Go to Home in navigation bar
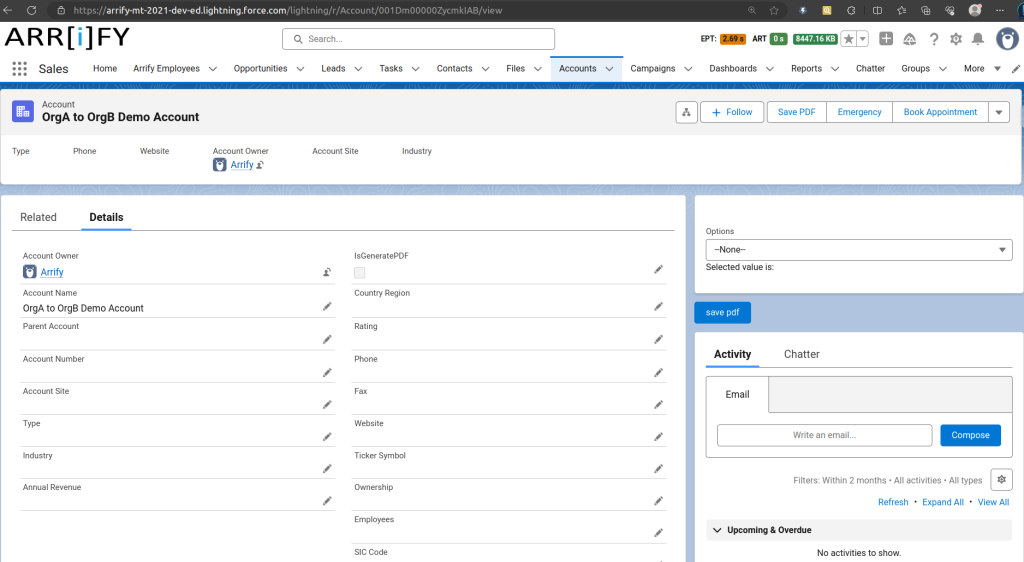 point(104,69)
